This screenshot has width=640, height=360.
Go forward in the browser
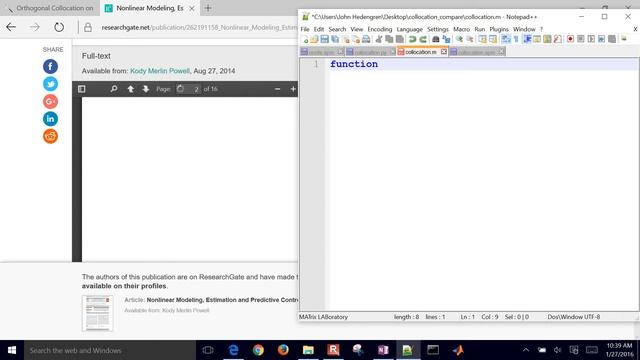coord(35,27)
